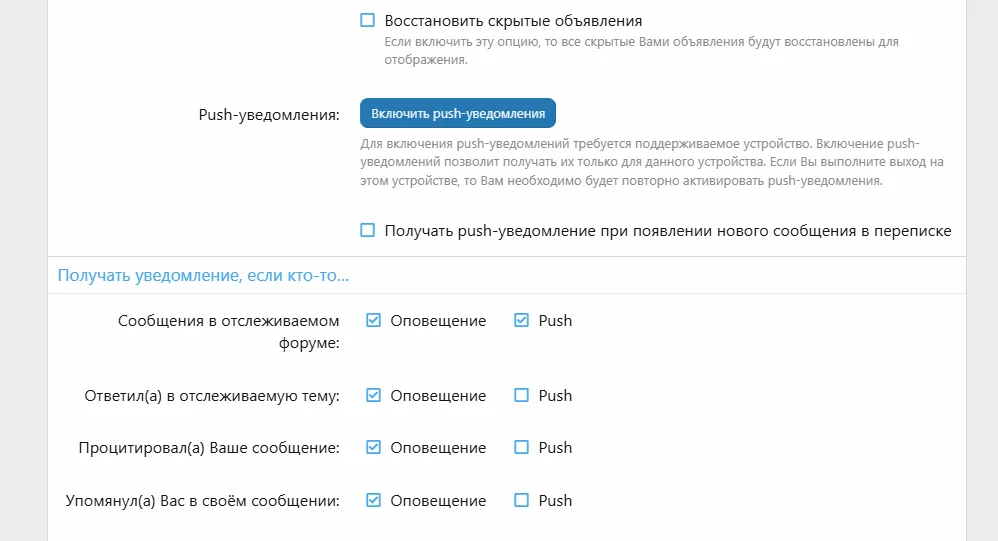Click the explanation text below the push-уведомления button
The image size is (998, 541).
(652, 162)
